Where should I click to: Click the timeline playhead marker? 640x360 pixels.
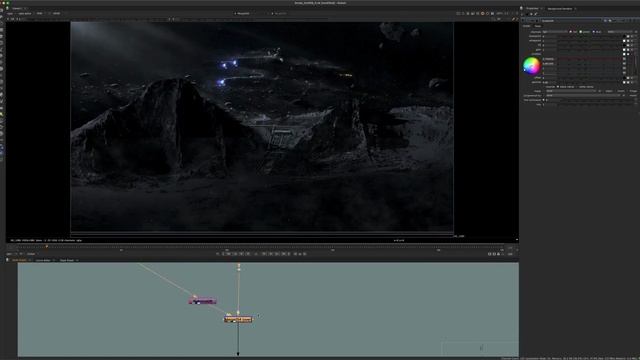pos(47,247)
